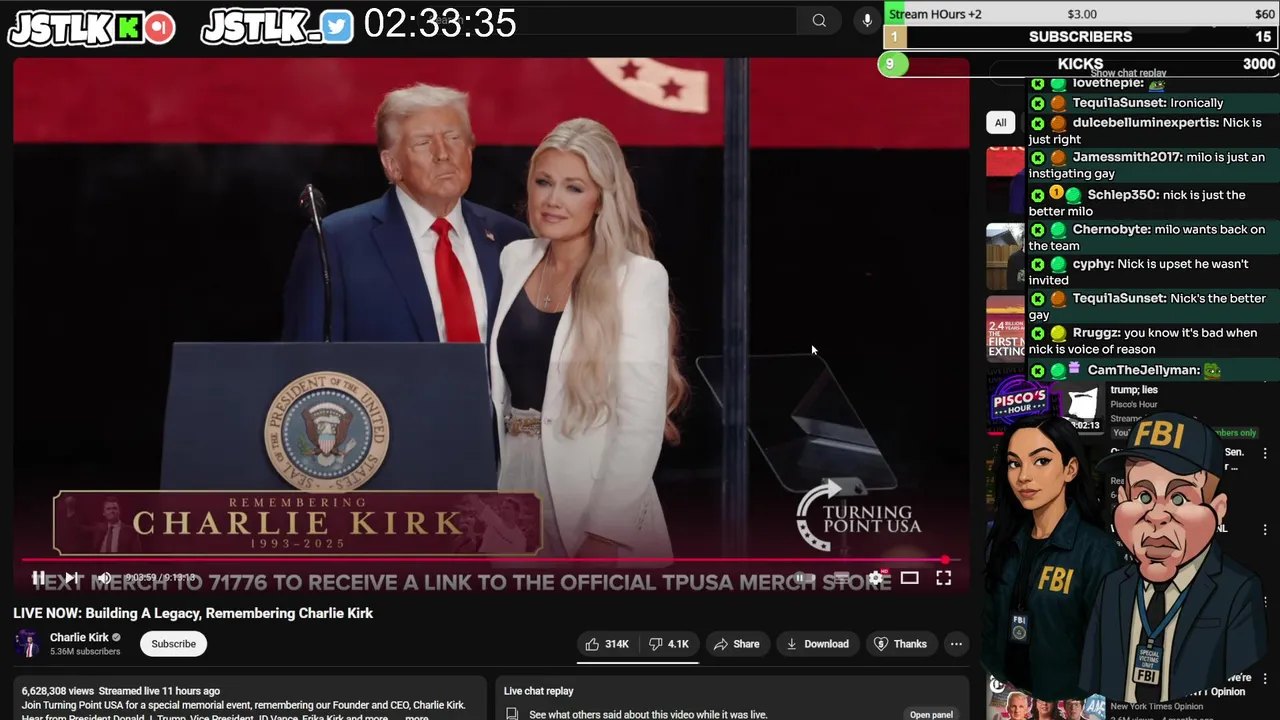Viewport: 1280px width, 720px height.
Task: Click chat username cyphy
Action: (x=1092, y=264)
